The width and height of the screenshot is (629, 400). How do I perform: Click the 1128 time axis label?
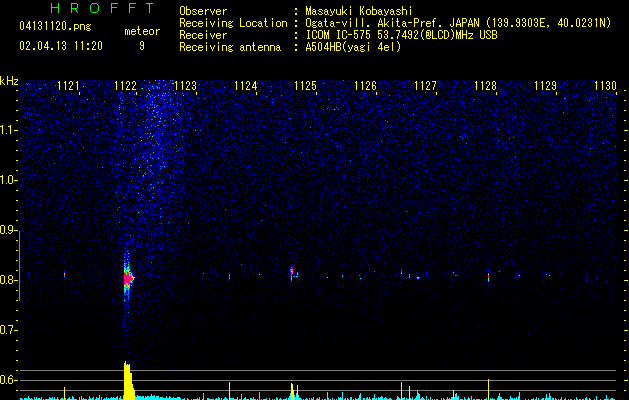[485, 85]
